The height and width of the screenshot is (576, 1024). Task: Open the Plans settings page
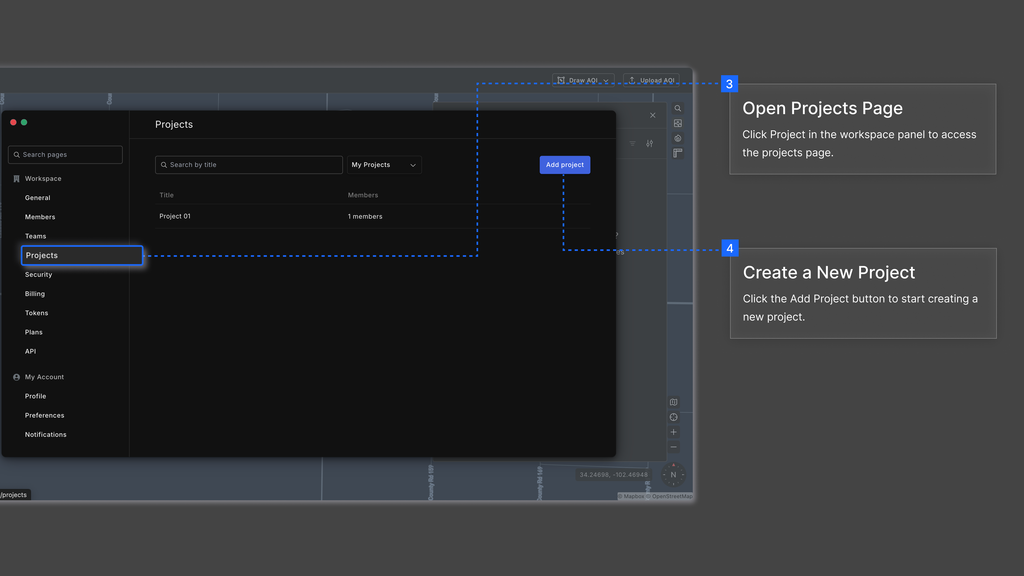(33, 332)
